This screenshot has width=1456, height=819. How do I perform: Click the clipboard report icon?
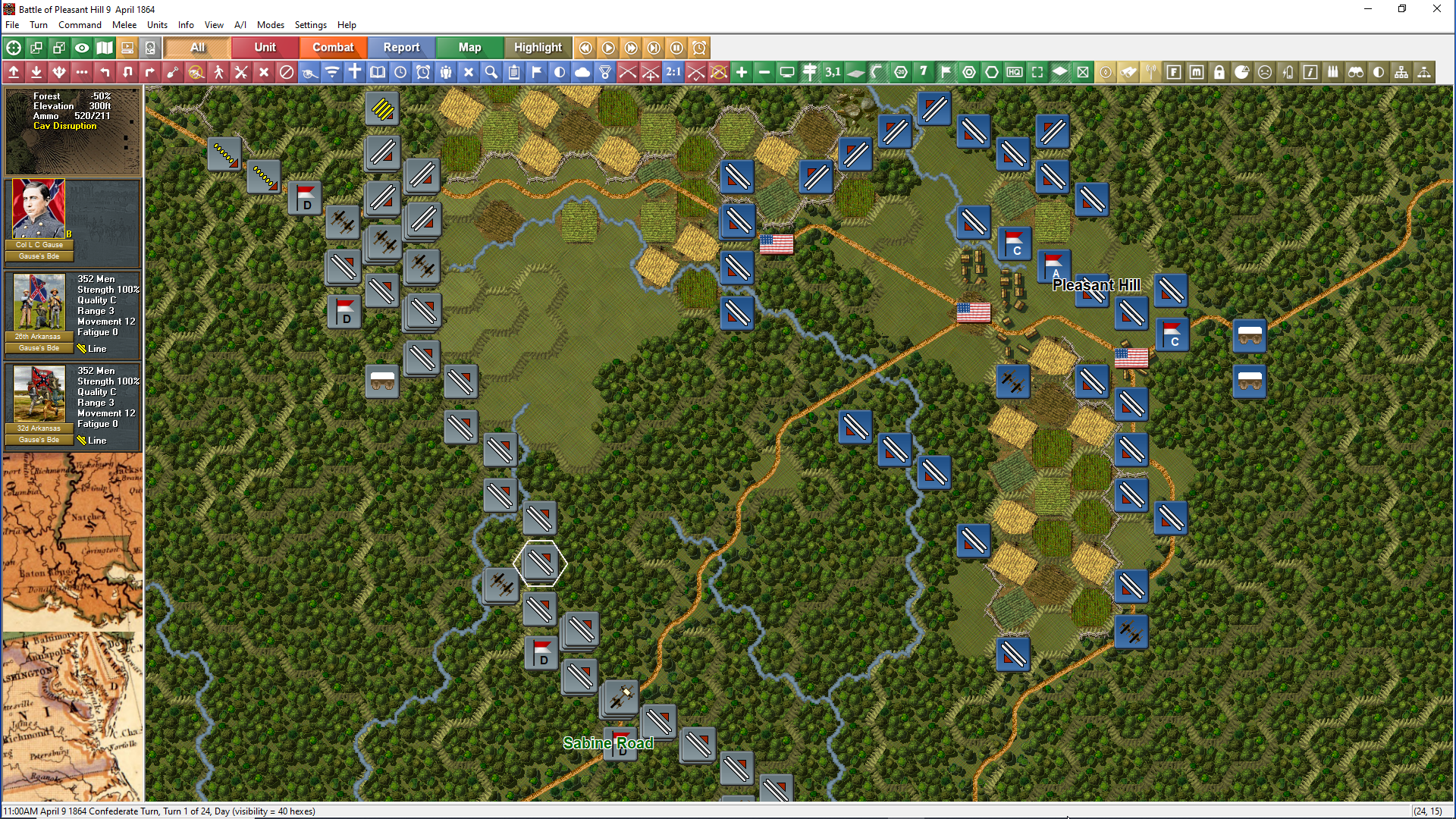click(514, 72)
